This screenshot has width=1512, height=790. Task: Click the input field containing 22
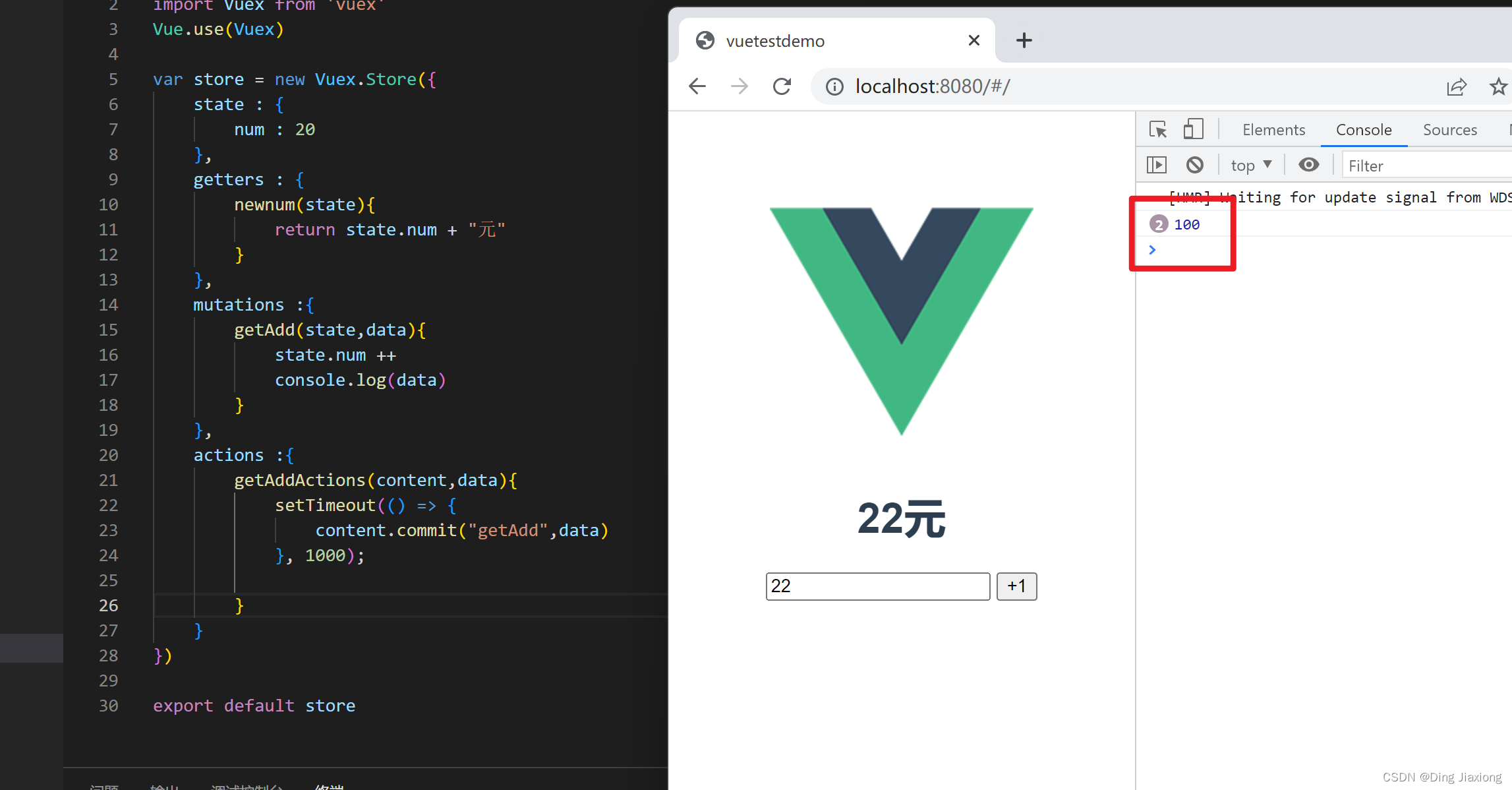click(877, 586)
